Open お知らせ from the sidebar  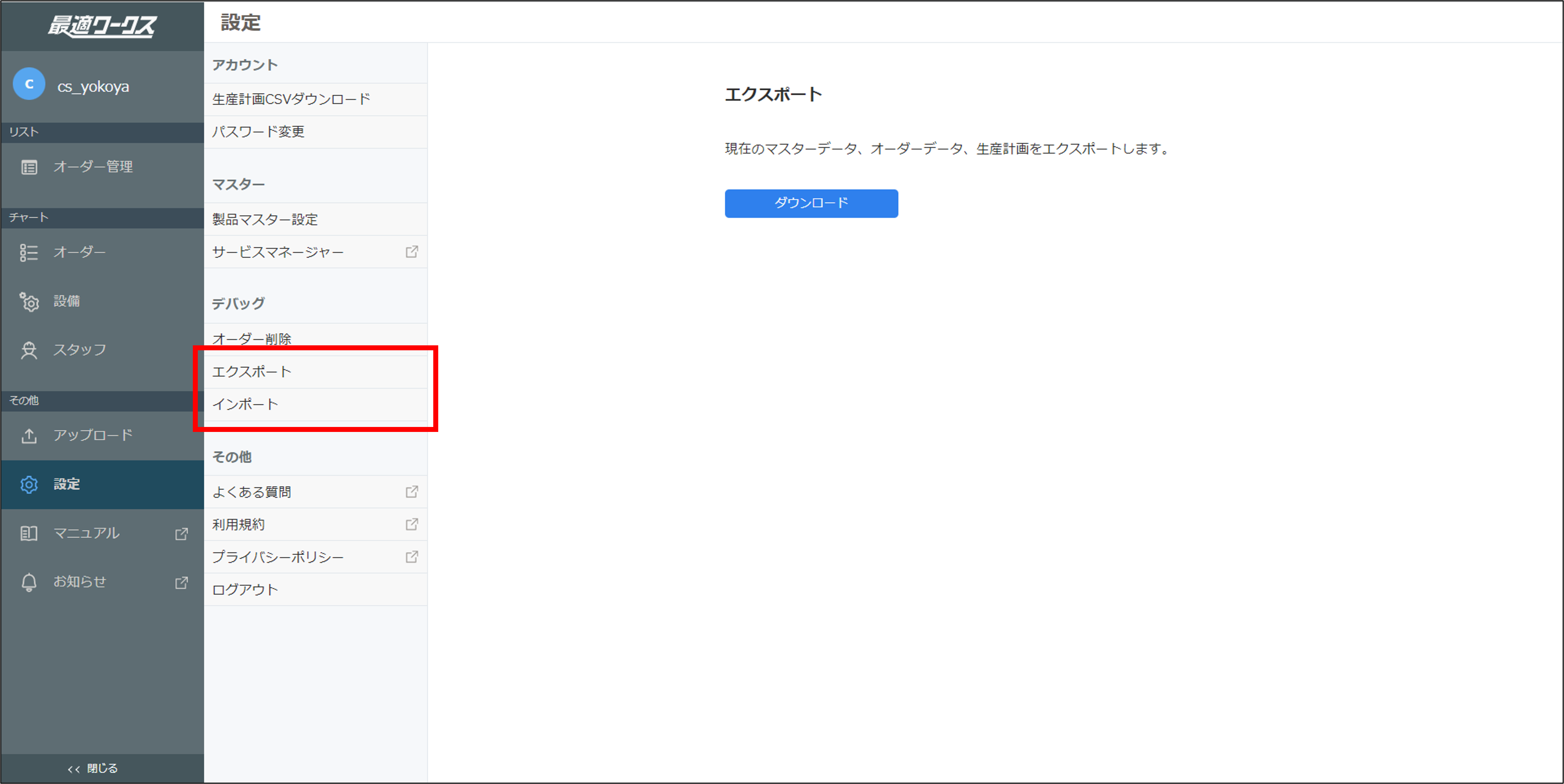(102, 582)
